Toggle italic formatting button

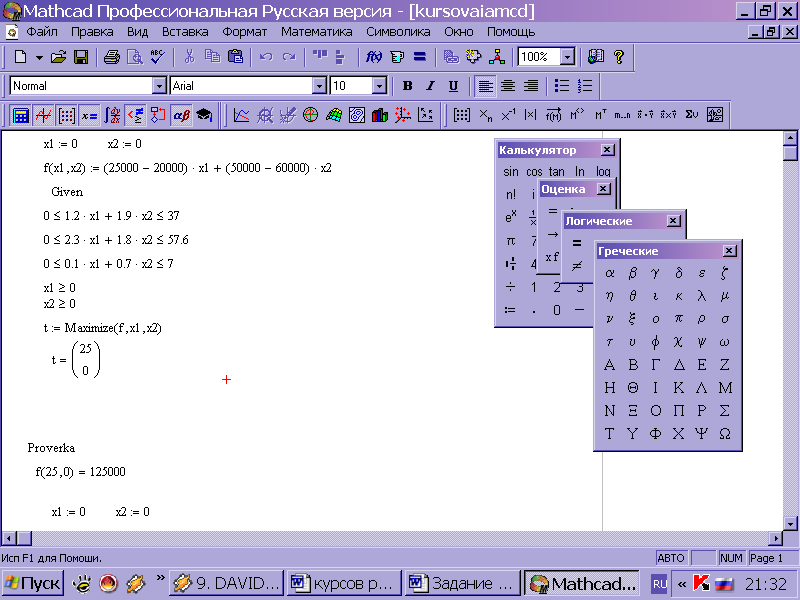430,86
